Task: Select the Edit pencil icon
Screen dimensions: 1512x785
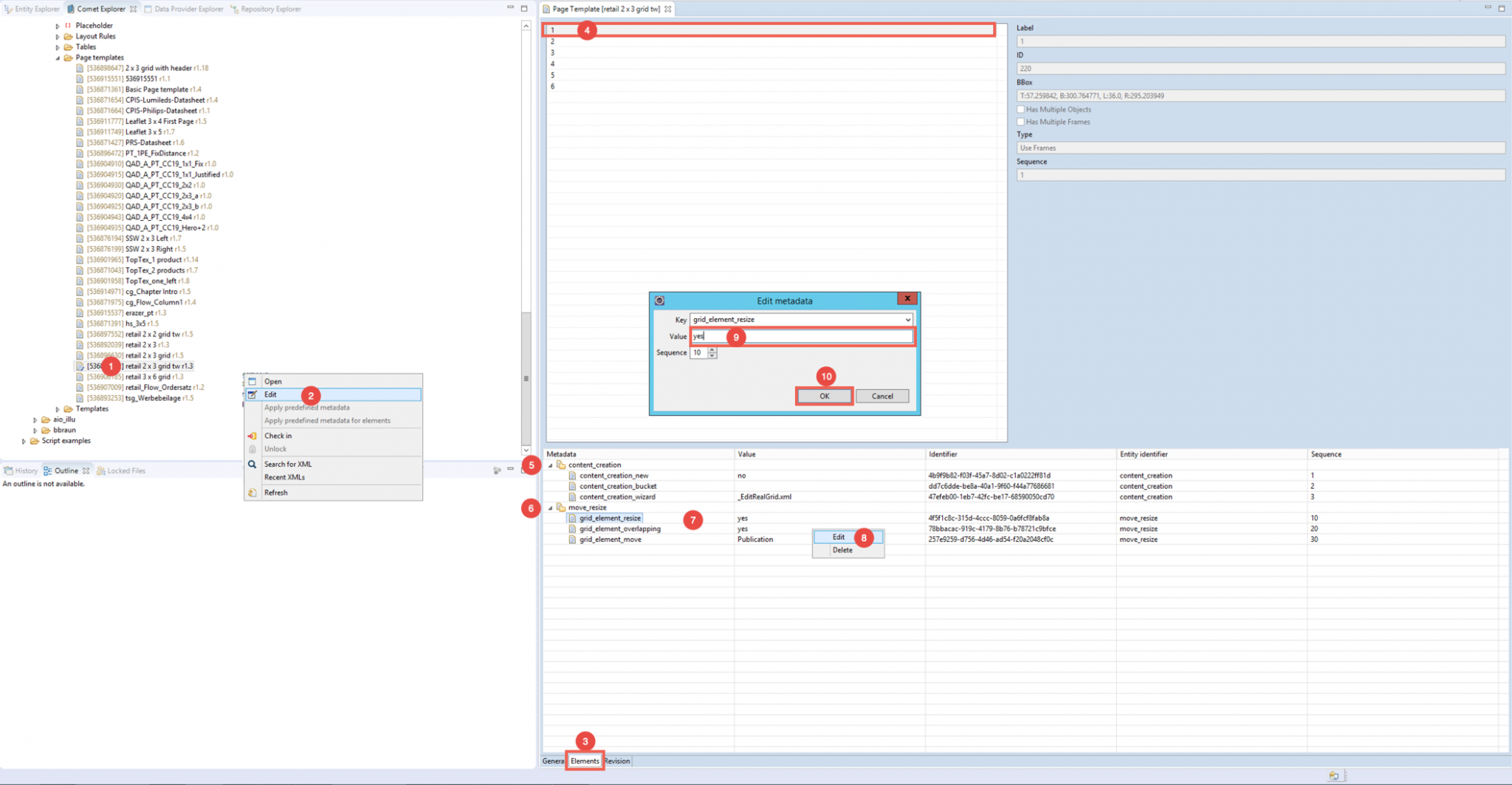Action: pyautogui.click(x=252, y=394)
